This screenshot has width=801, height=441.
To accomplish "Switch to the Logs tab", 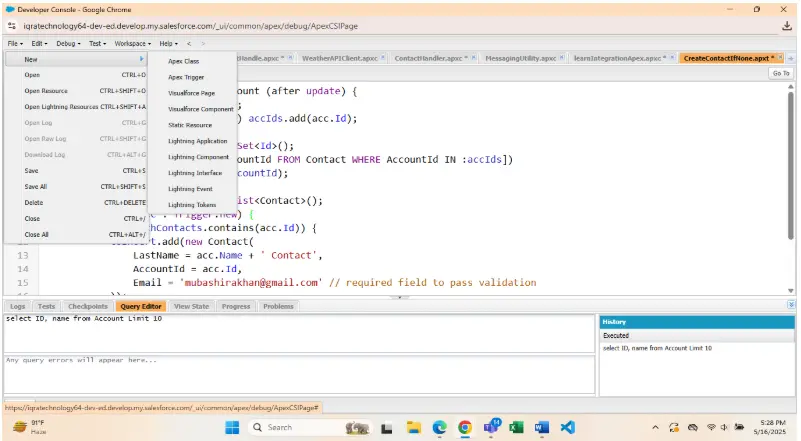I will coord(17,306).
